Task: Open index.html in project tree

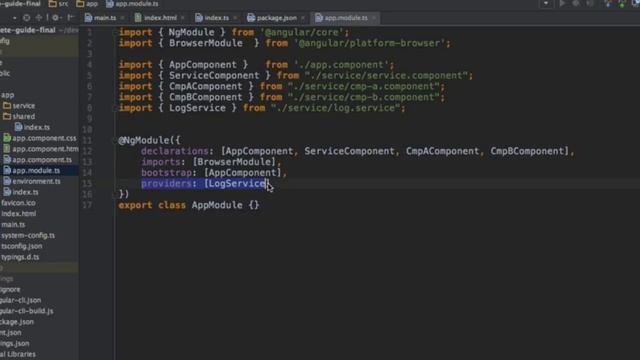Action: [18, 213]
